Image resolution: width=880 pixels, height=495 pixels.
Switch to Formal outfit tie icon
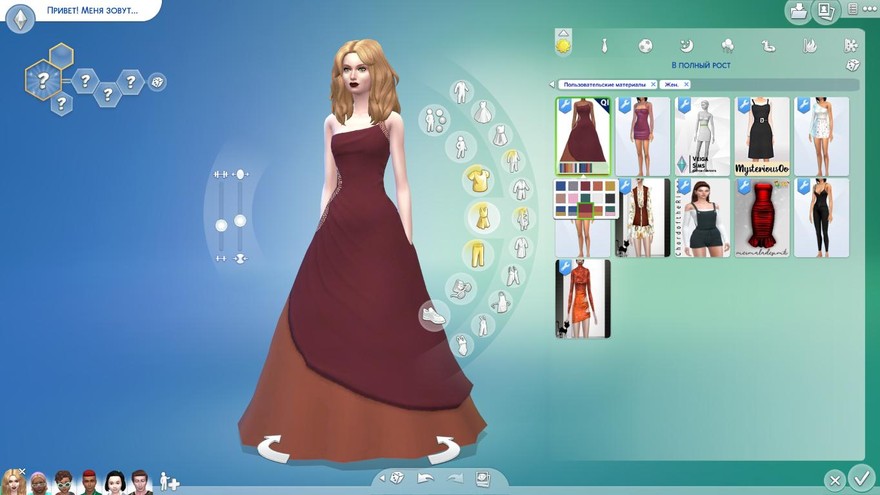(x=604, y=45)
